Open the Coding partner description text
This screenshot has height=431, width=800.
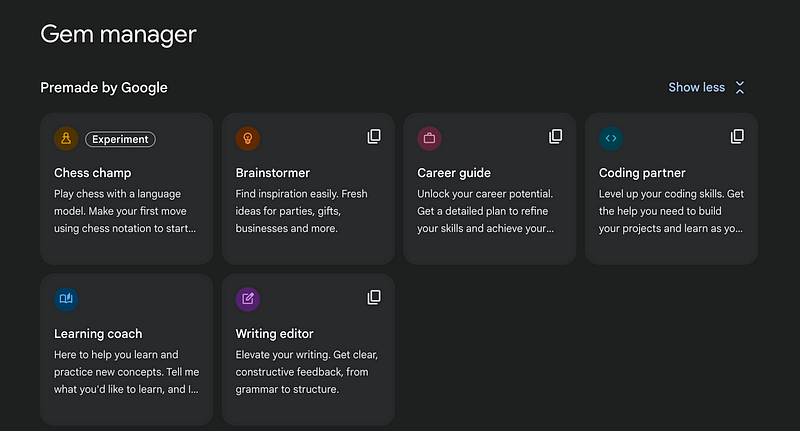pyautogui.click(x=671, y=211)
